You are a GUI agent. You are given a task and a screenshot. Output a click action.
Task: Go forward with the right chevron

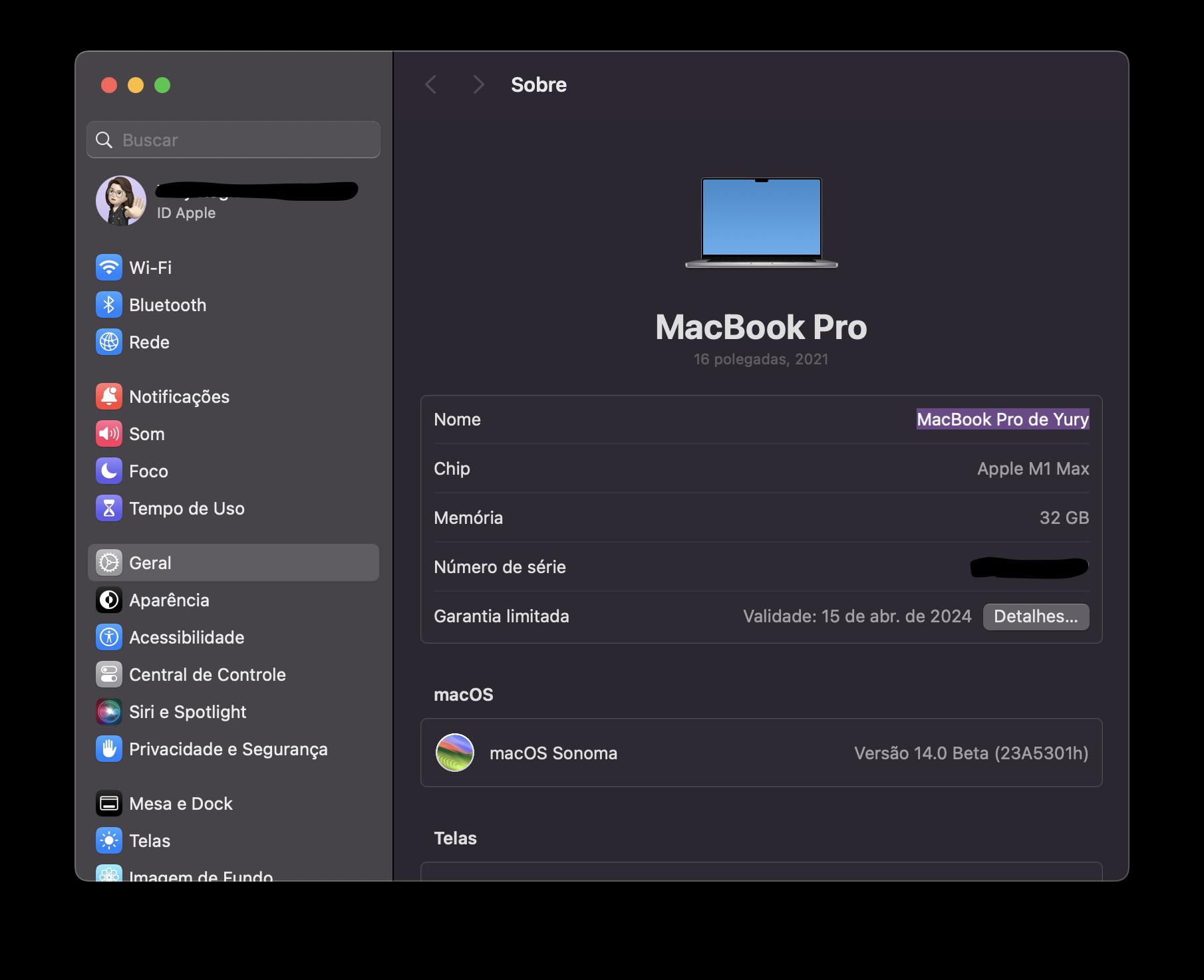click(x=478, y=85)
